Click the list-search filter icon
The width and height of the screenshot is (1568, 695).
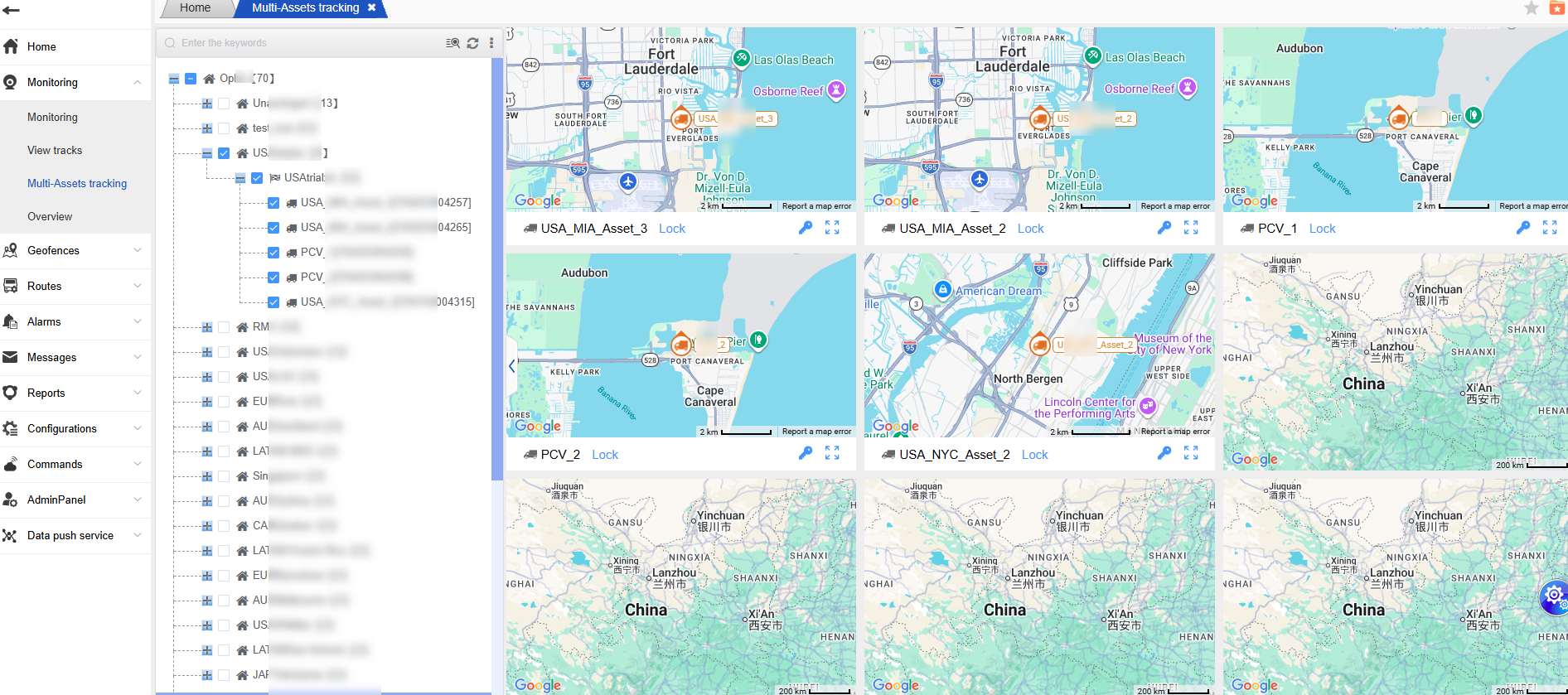click(452, 43)
